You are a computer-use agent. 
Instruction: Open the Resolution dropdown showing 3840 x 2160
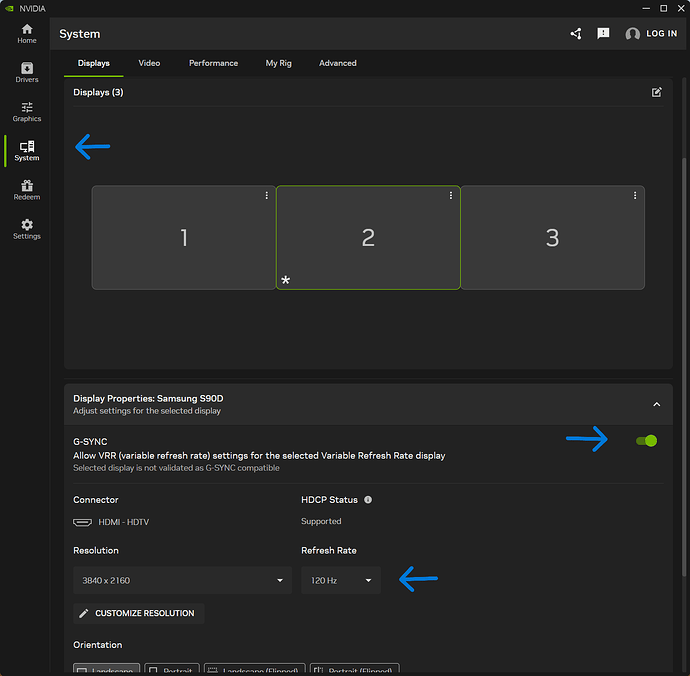tap(182, 580)
